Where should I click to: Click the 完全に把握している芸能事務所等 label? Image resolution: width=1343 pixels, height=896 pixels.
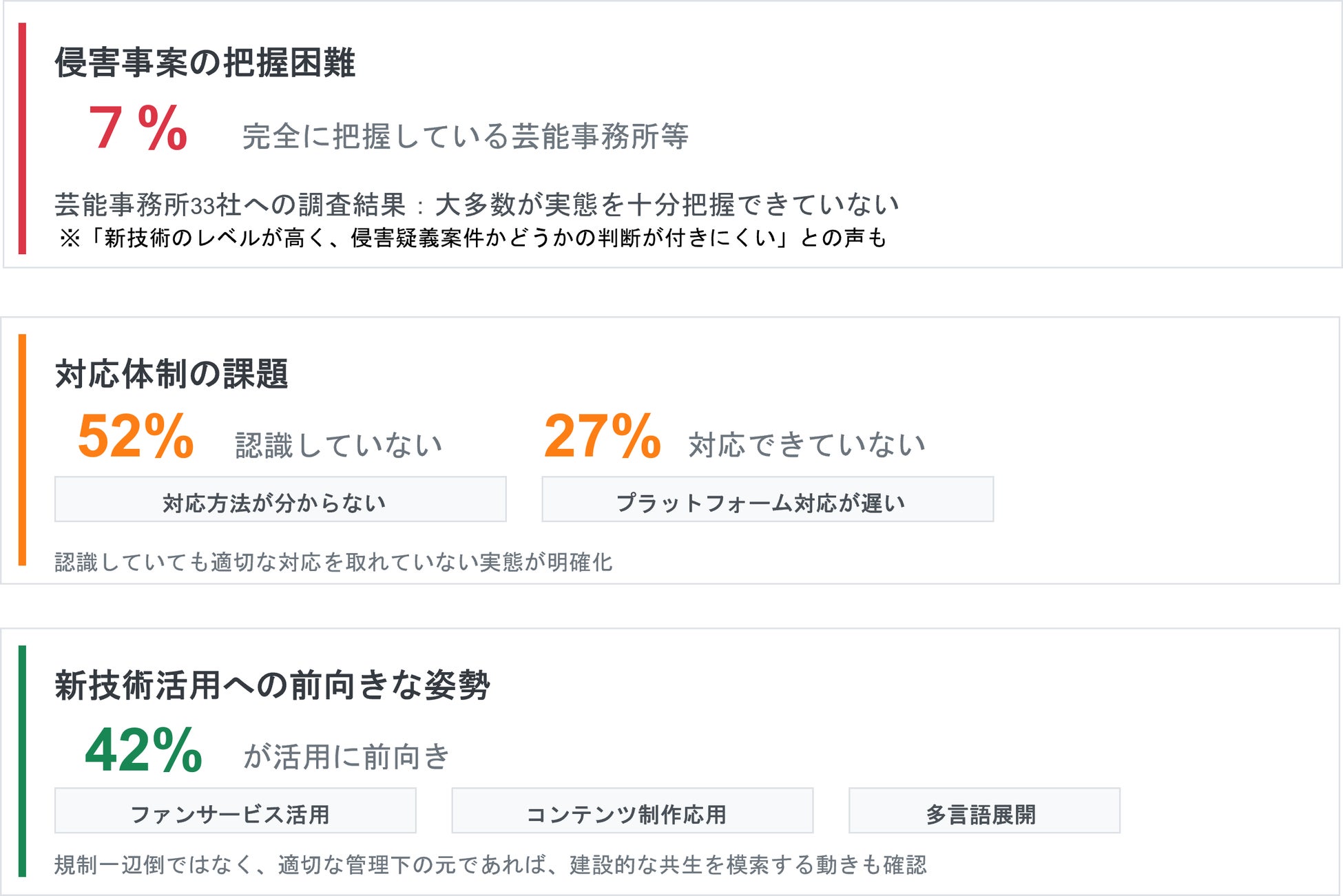pos(465,136)
